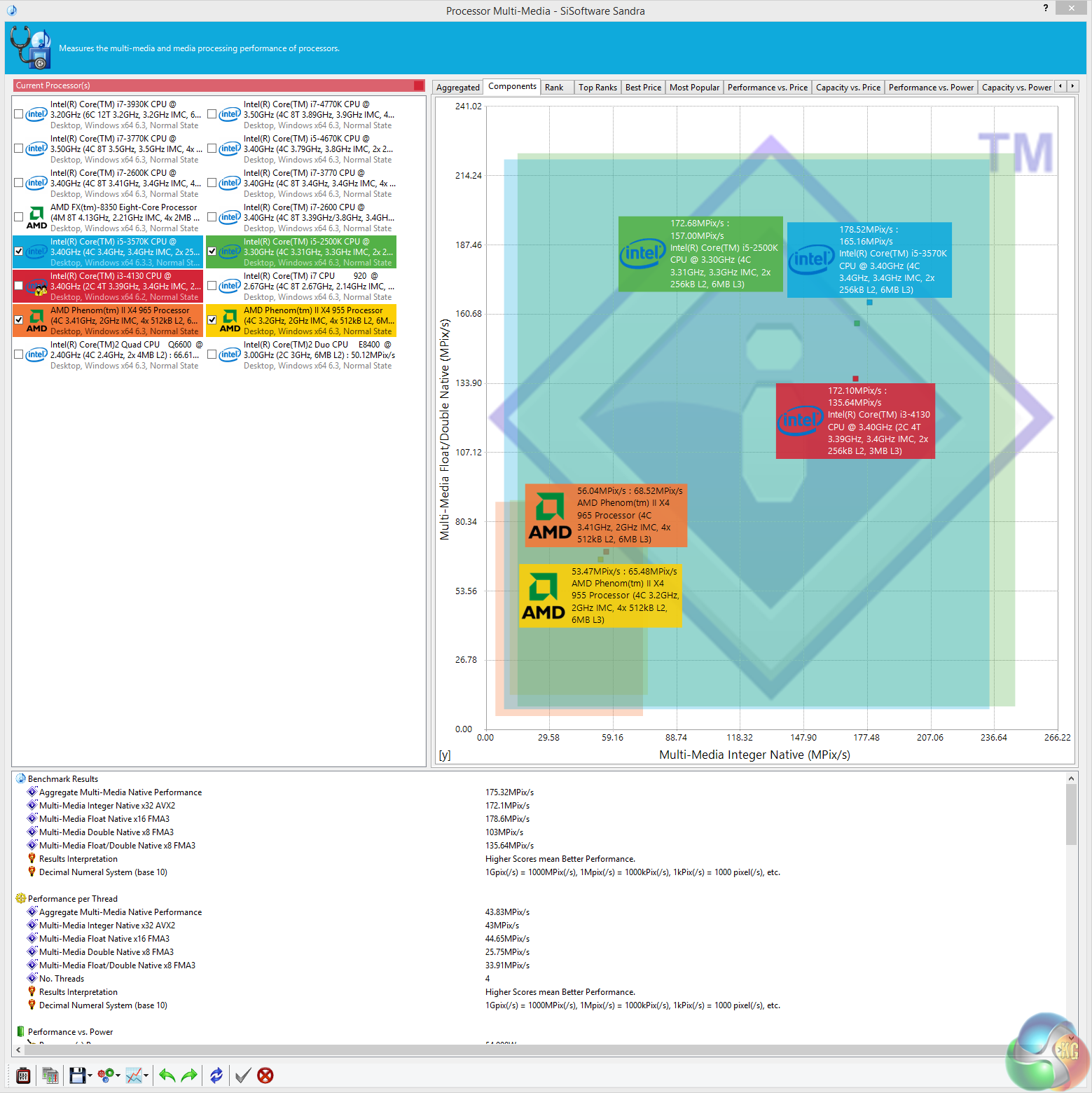
Task: Open the benchmark options clipboard icon
Action: point(23,1075)
